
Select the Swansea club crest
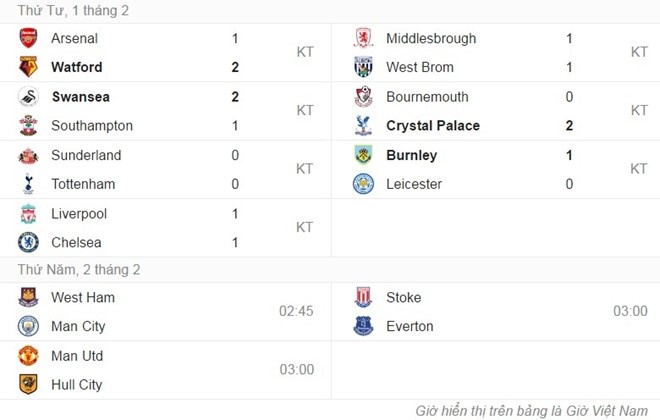point(28,97)
